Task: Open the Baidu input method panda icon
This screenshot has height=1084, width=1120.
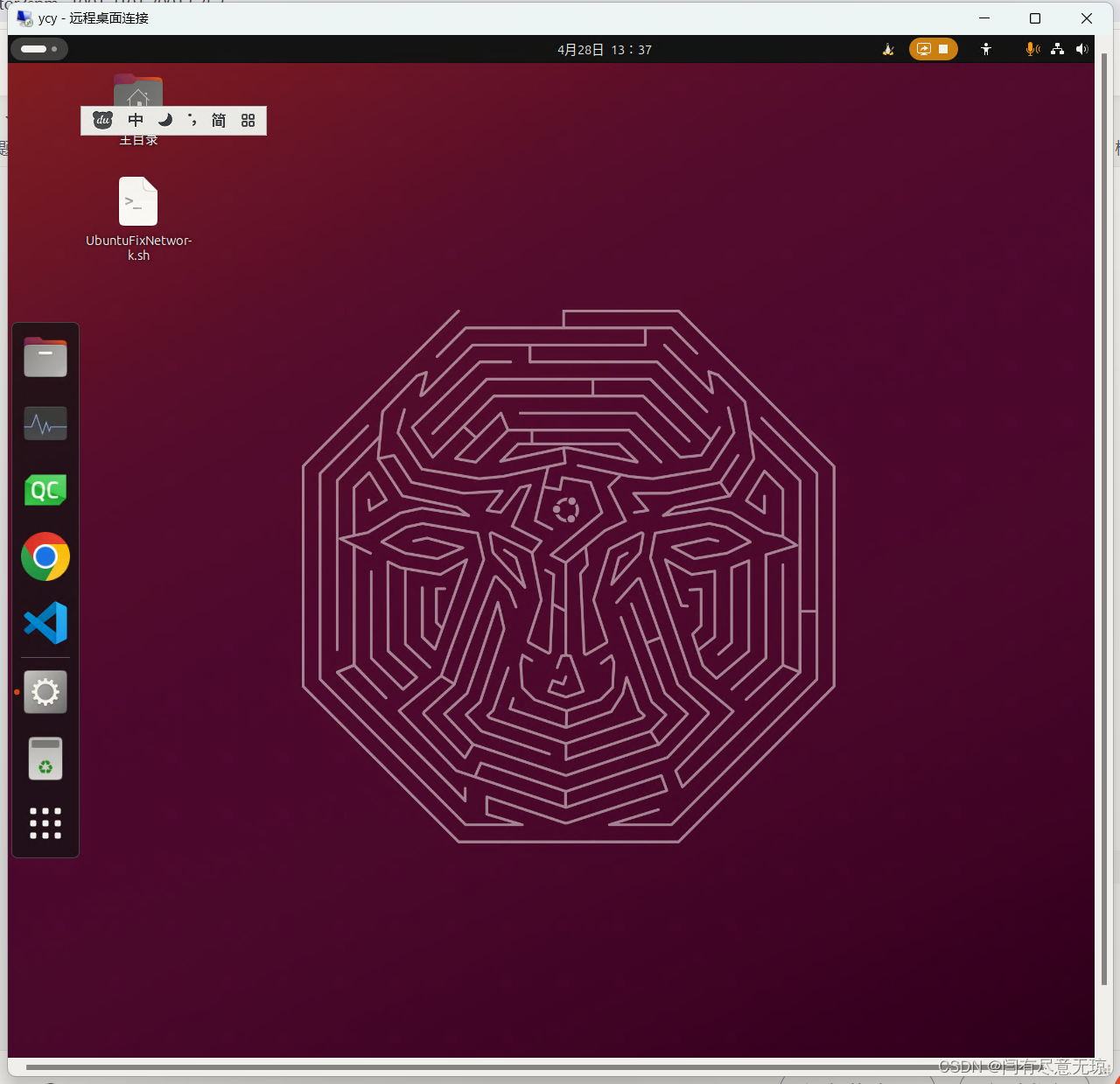Action: pos(102,120)
